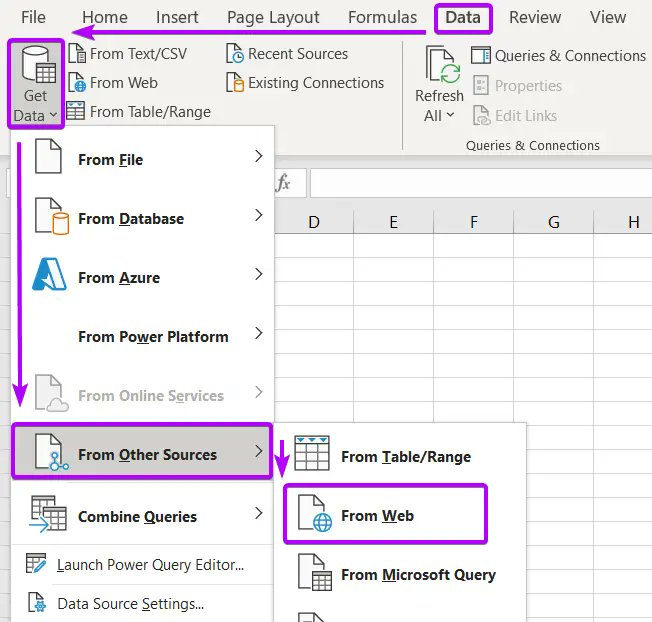Expand the Combine Queries submenu arrow

[259, 513]
